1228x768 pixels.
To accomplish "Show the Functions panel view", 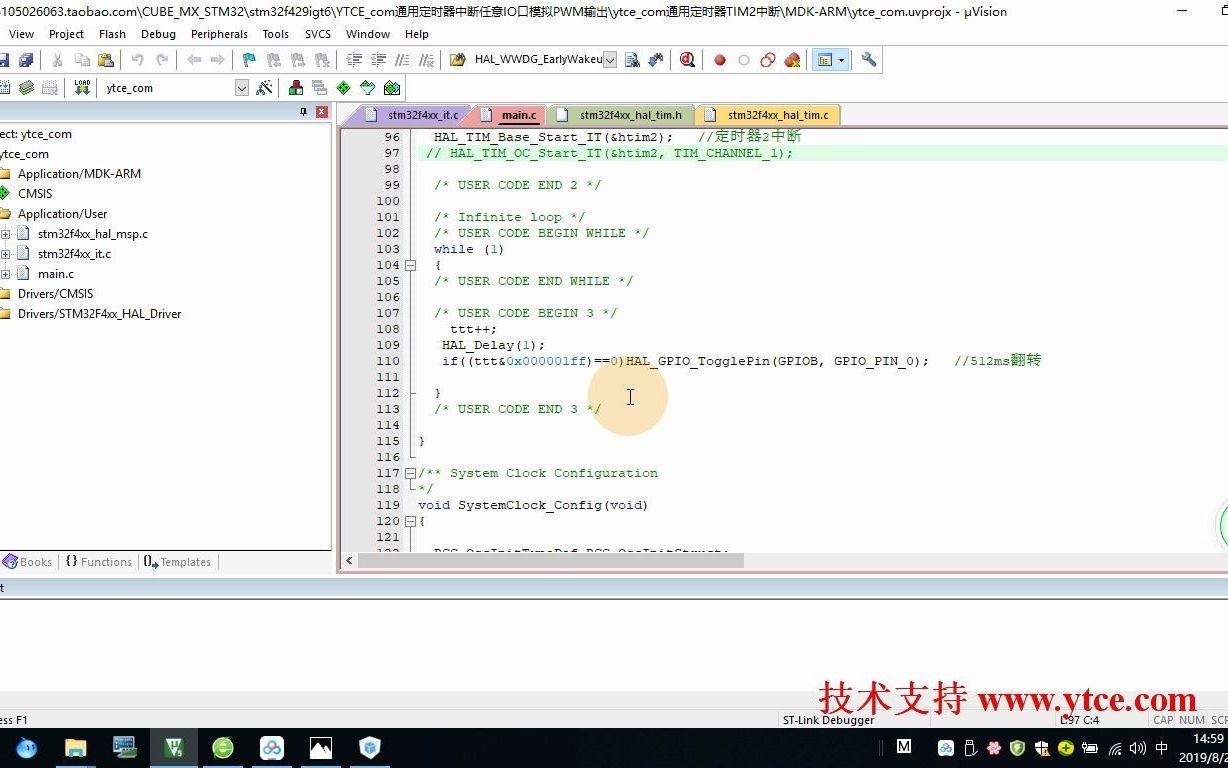I will [98, 561].
